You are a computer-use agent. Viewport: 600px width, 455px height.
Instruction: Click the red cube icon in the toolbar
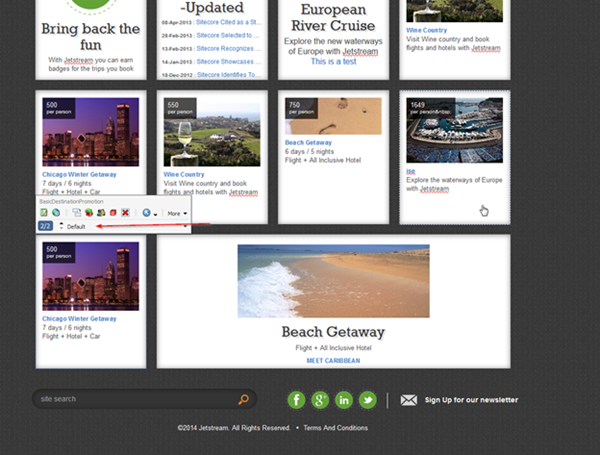pyautogui.click(x=113, y=212)
